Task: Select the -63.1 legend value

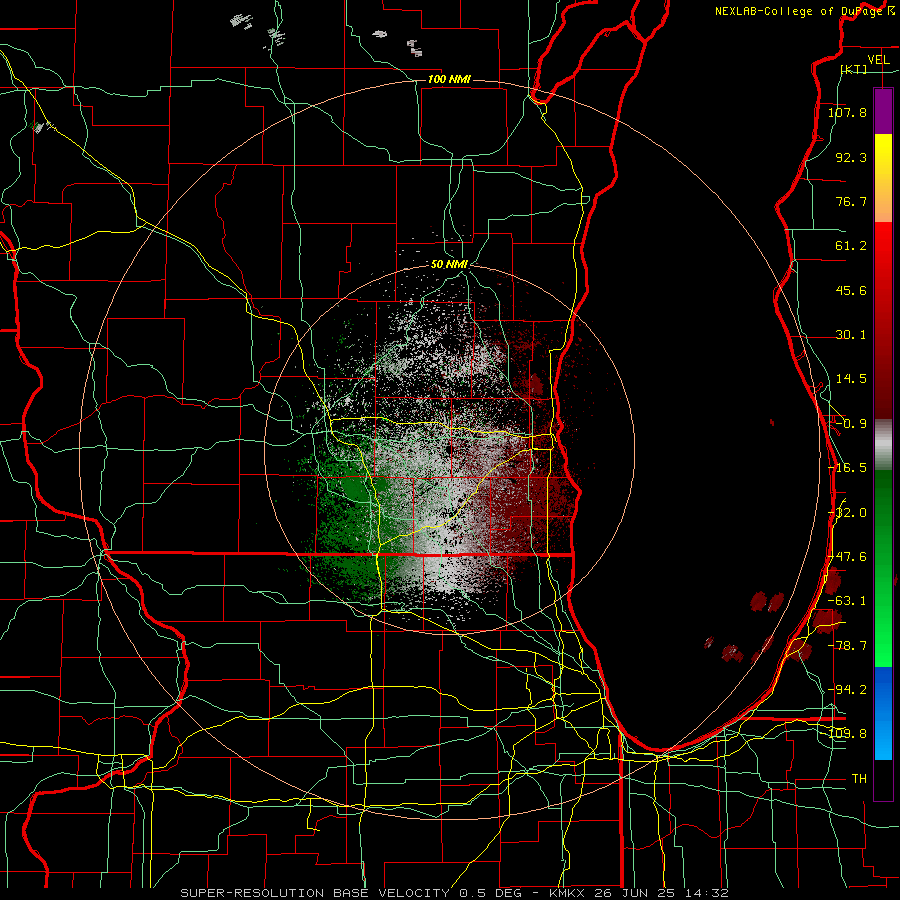Action: click(847, 601)
